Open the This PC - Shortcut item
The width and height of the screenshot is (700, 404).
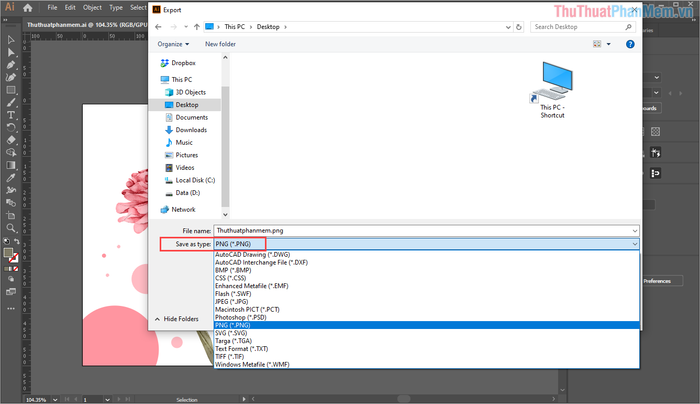tap(552, 90)
